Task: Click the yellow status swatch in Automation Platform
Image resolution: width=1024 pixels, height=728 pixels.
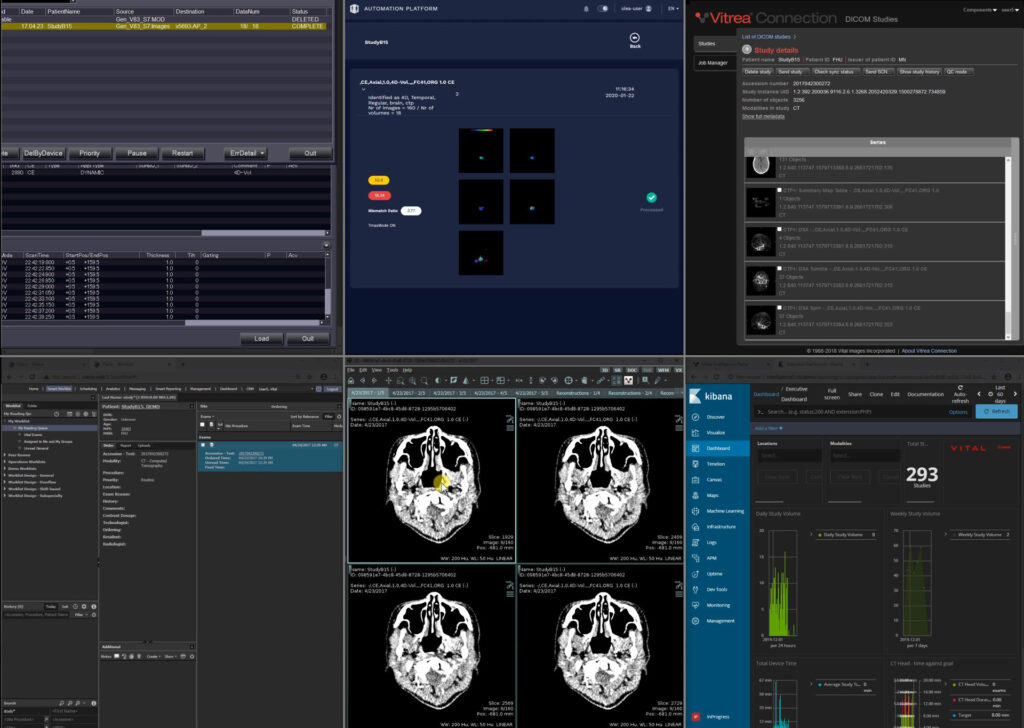Action: [x=379, y=180]
